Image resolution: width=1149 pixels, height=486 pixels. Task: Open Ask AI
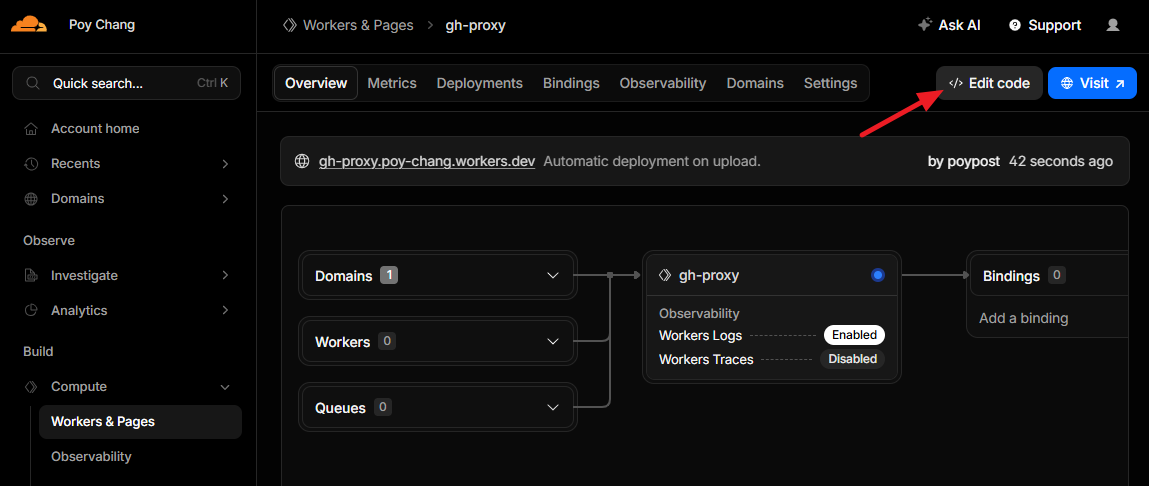pyautogui.click(x=949, y=26)
